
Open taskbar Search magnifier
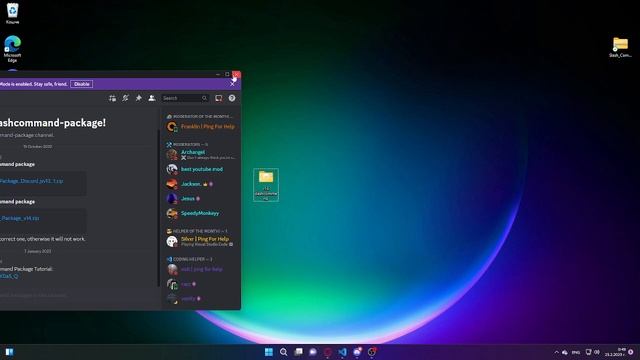(283, 352)
